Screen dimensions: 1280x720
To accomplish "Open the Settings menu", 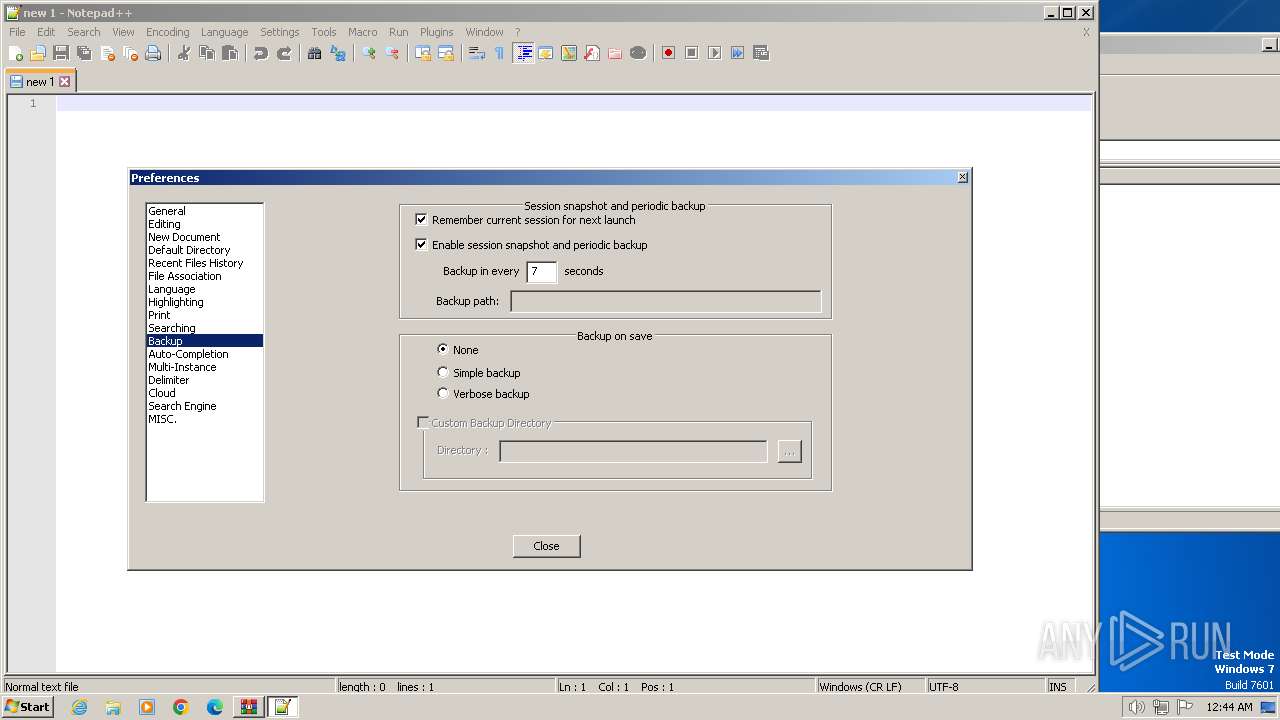I will coord(279,32).
